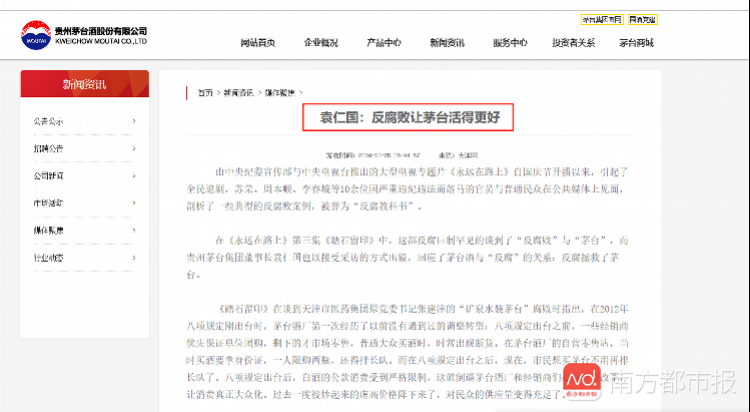Expand the 行业动态 chevron arrow

pyautogui.click(x=134, y=257)
